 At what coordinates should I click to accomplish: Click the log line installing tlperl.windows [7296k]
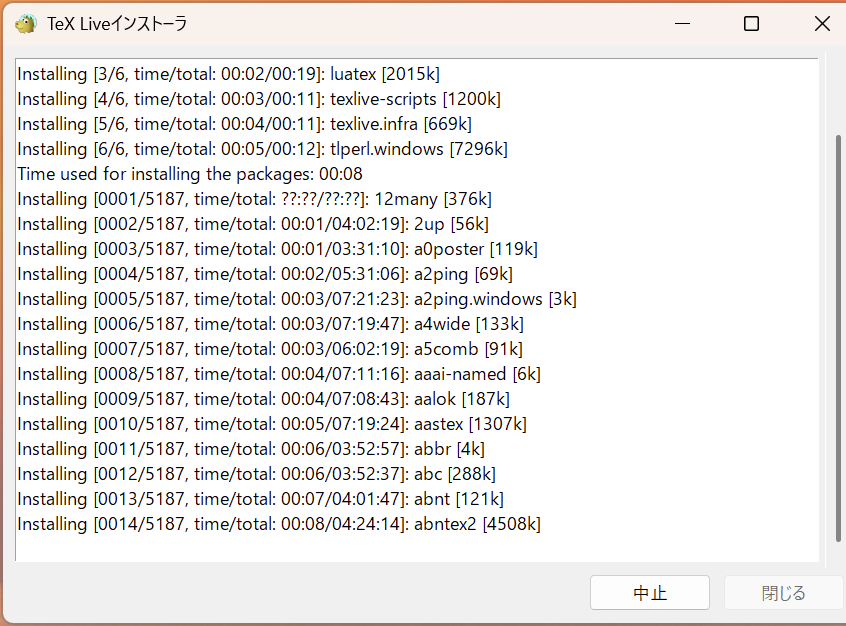tap(262, 149)
